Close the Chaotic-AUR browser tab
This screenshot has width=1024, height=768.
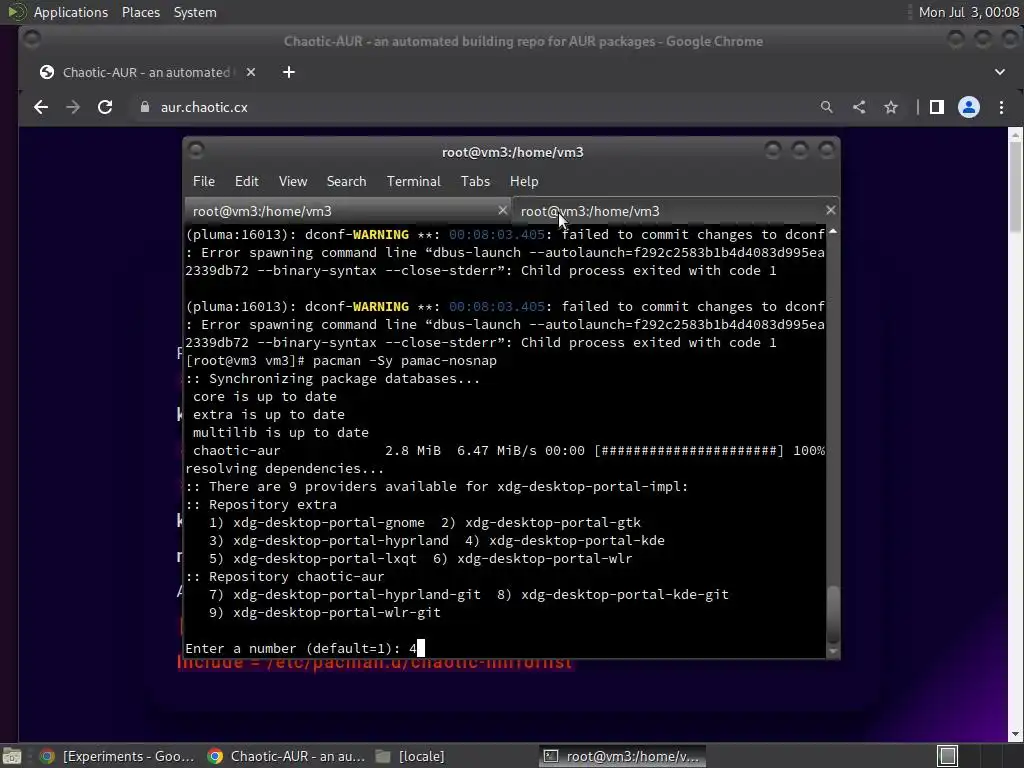tap(251, 72)
